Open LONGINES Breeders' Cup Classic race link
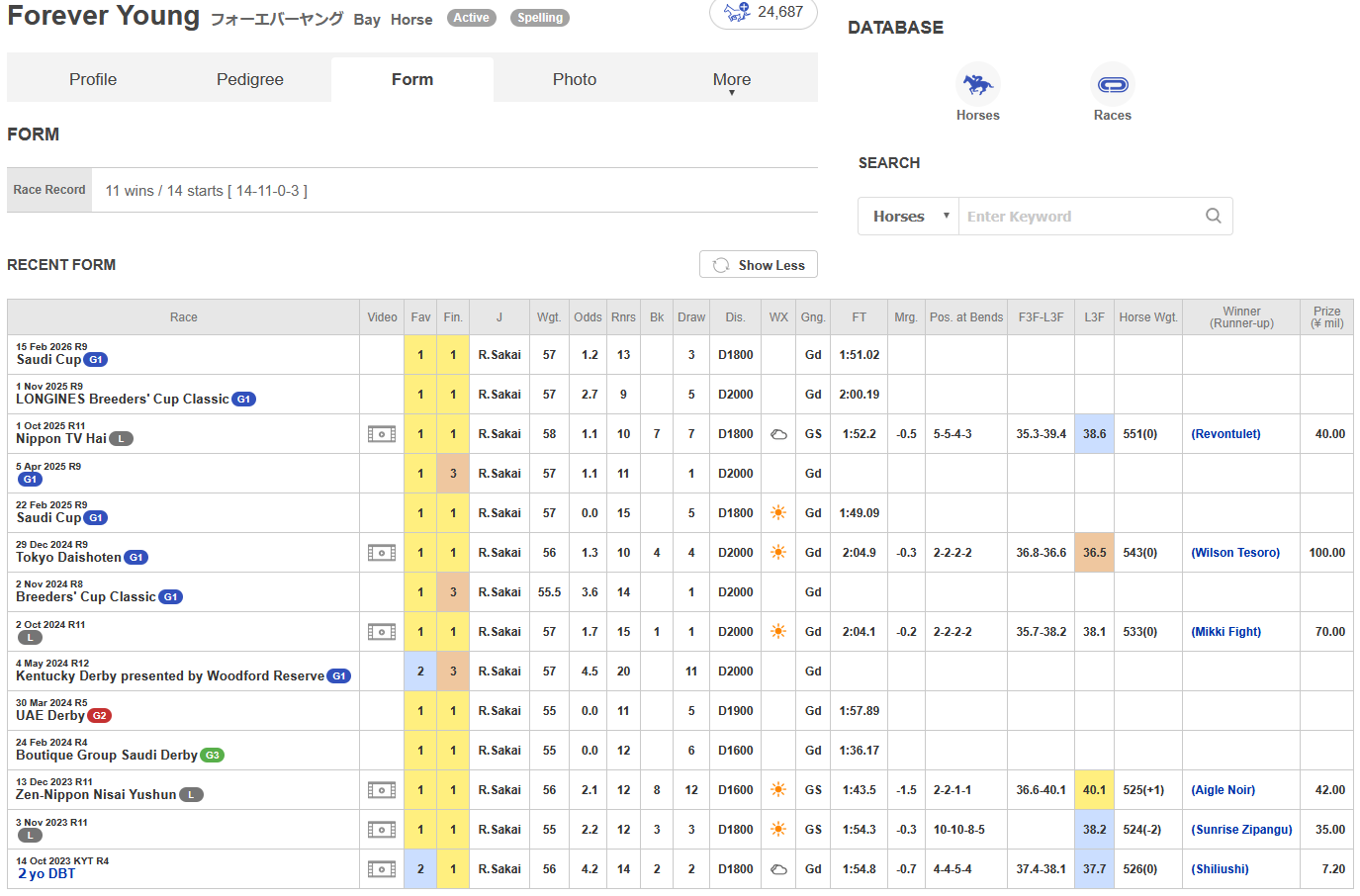 (x=123, y=400)
